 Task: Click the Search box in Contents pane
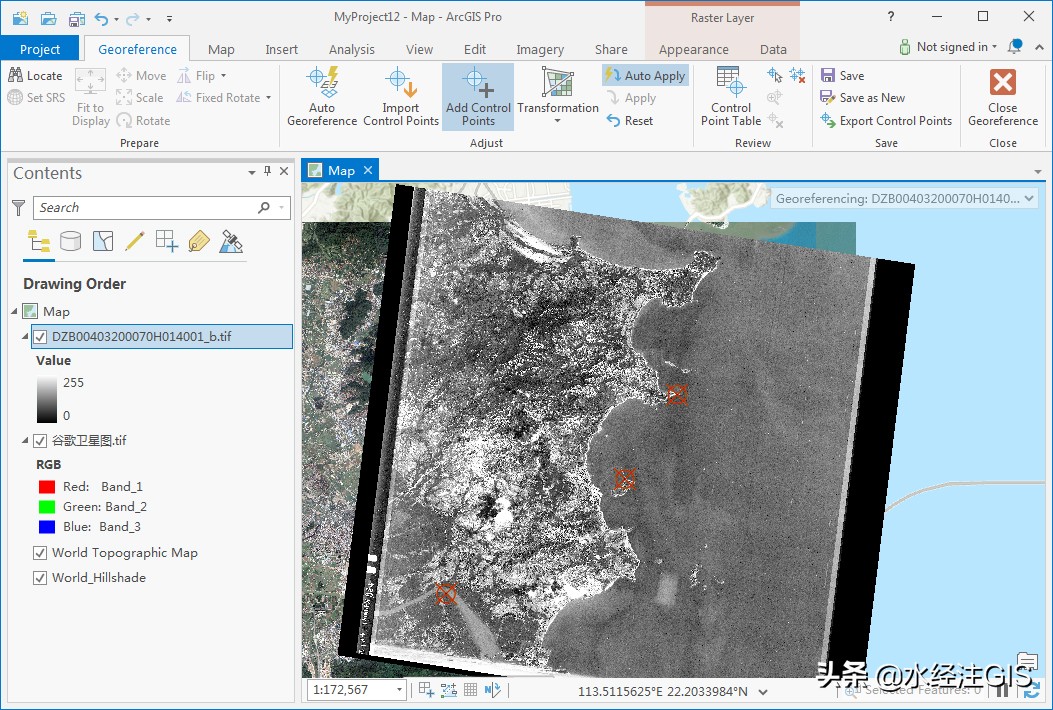click(x=161, y=208)
